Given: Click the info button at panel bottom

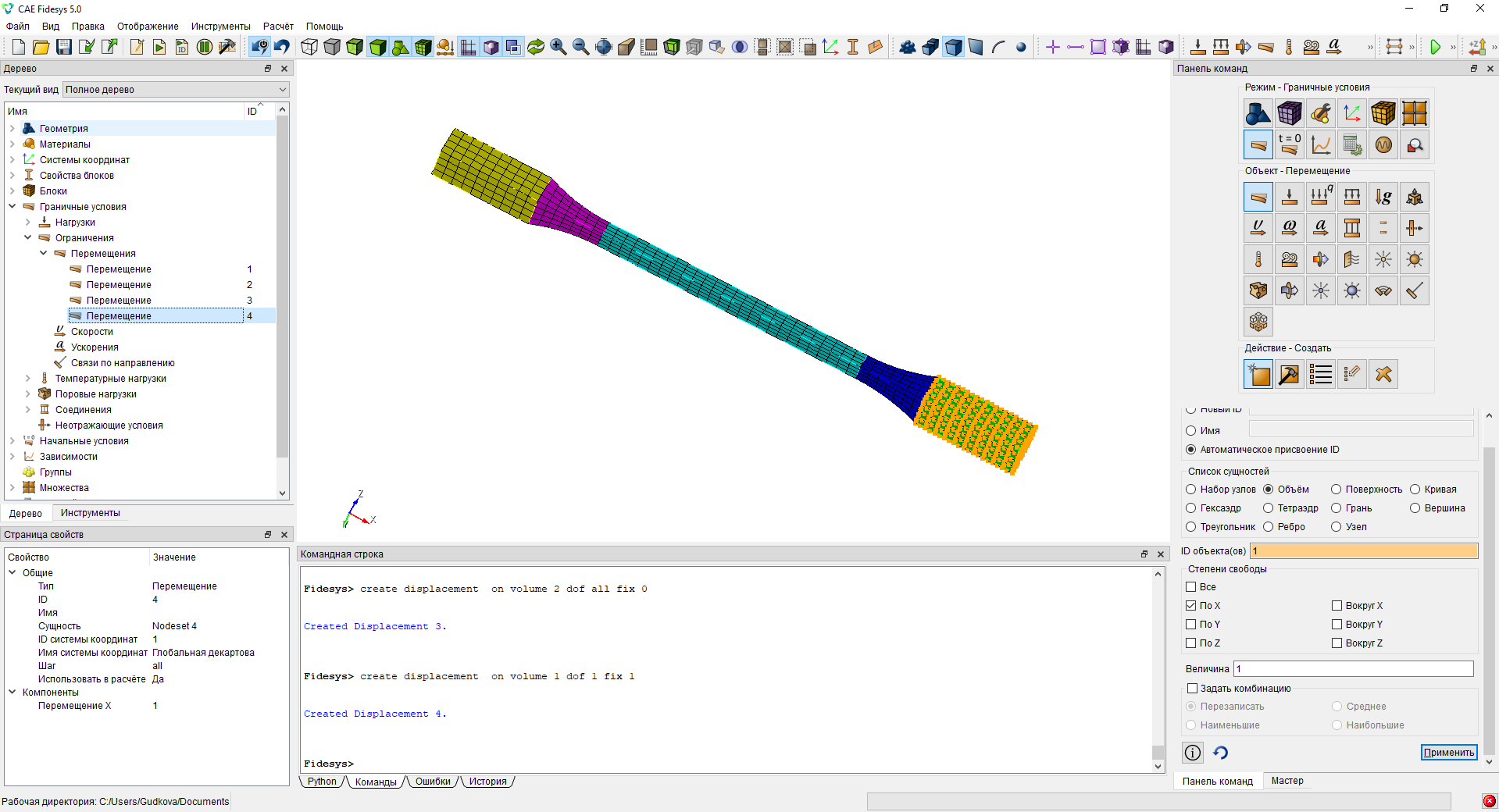Looking at the screenshot, I should [1193, 753].
